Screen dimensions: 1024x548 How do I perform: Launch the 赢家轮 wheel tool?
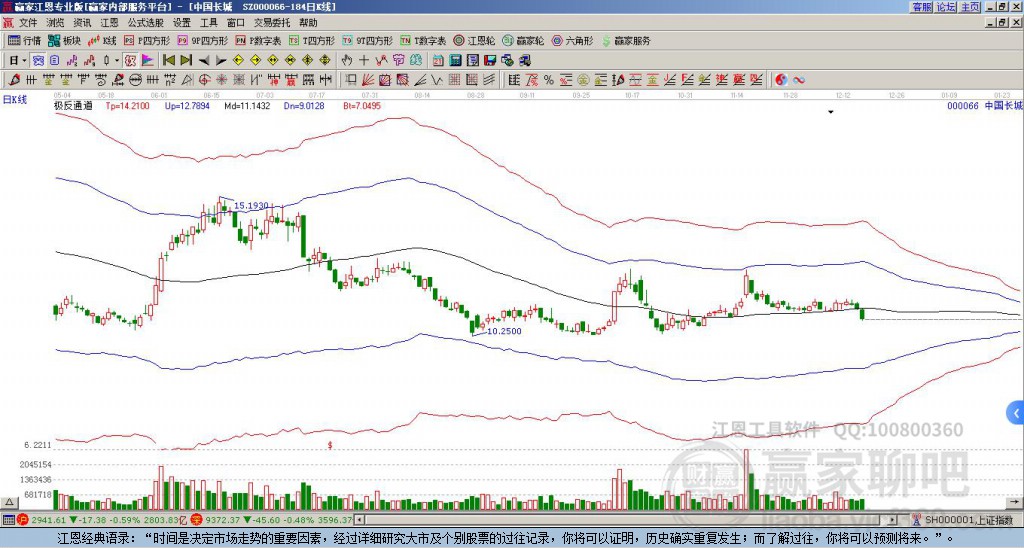click(x=523, y=40)
